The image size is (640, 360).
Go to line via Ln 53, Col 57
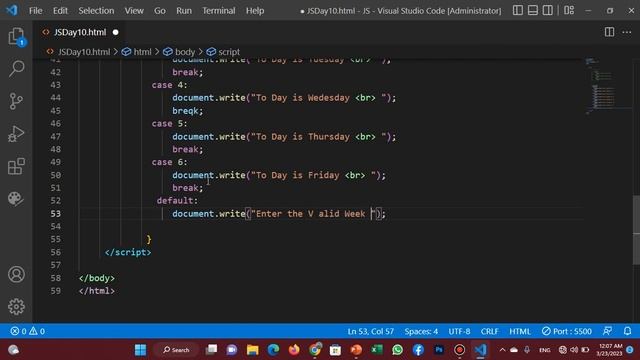(371, 331)
